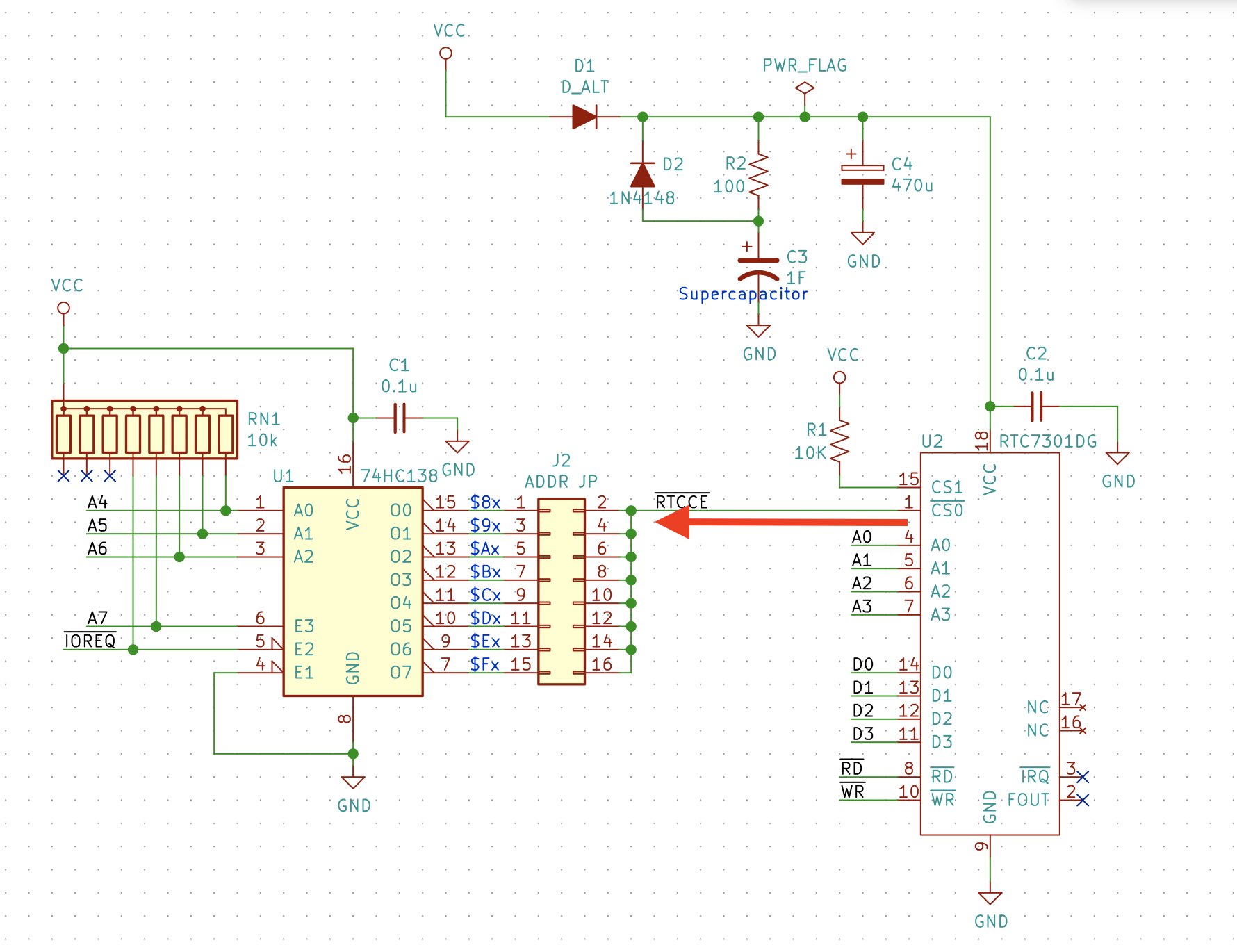
Task: Click the GND symbol under supercapacitor C3
Action: coord(758,331)
